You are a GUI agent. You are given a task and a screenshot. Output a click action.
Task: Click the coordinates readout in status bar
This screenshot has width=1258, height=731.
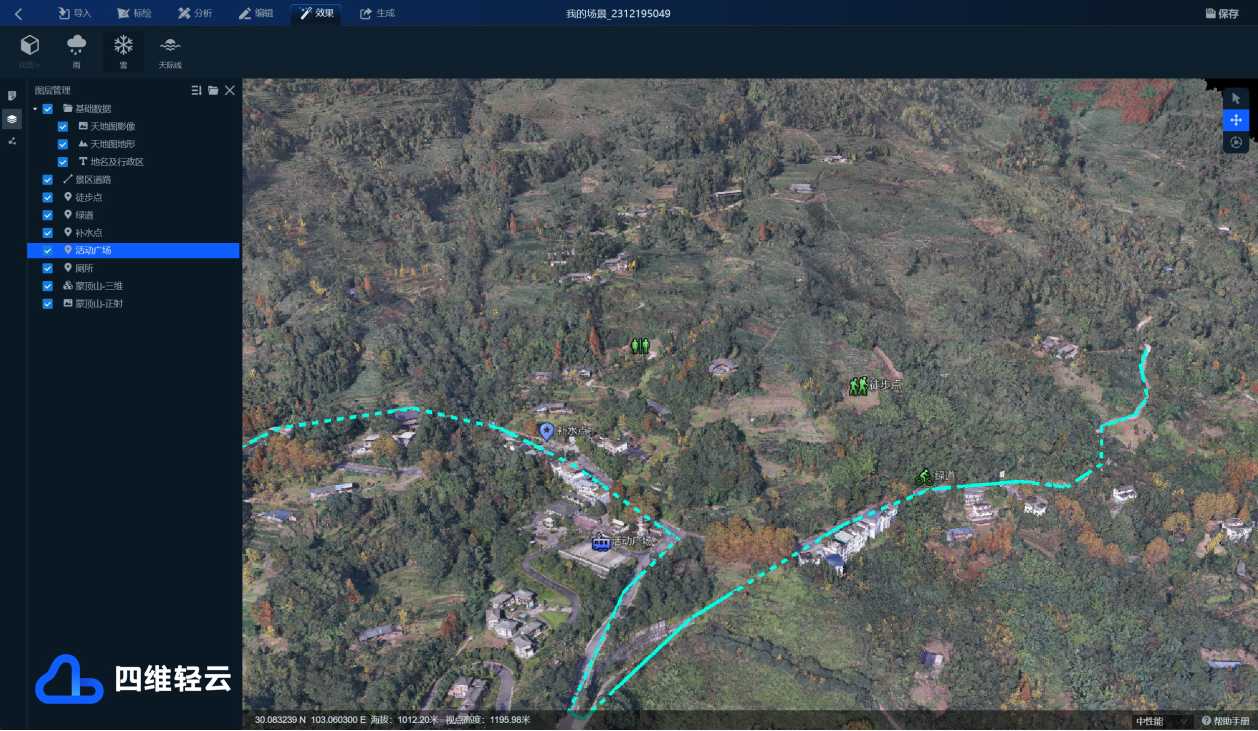[310, 720]
